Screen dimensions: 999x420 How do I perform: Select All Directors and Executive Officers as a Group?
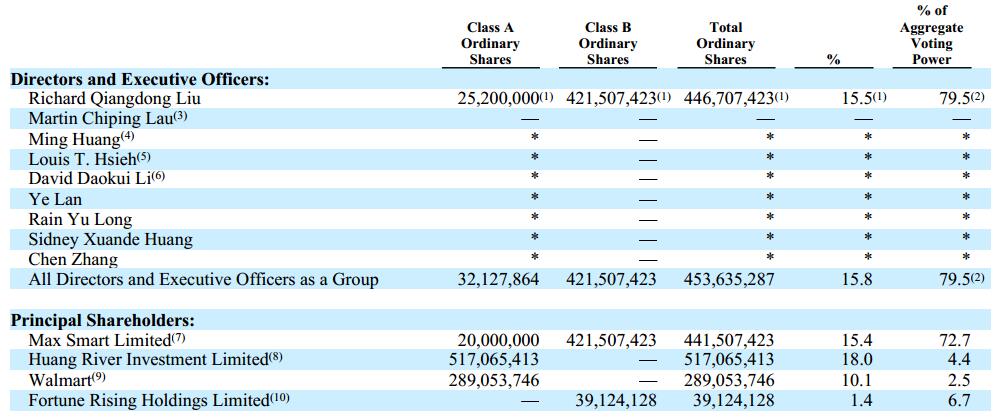pyautogui.click(x=204, y=280)
